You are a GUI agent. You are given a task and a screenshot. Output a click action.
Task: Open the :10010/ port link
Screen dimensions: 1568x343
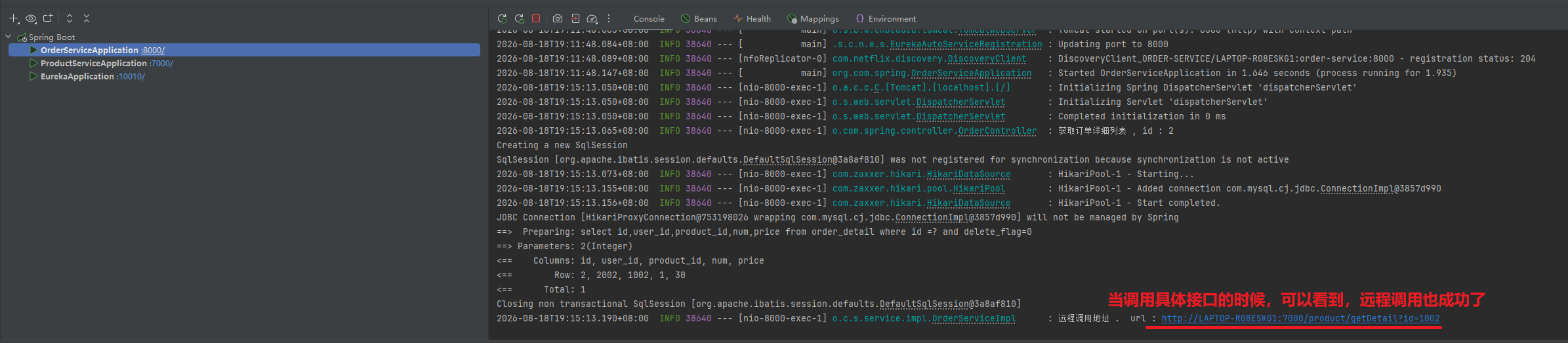coord(131,77)
